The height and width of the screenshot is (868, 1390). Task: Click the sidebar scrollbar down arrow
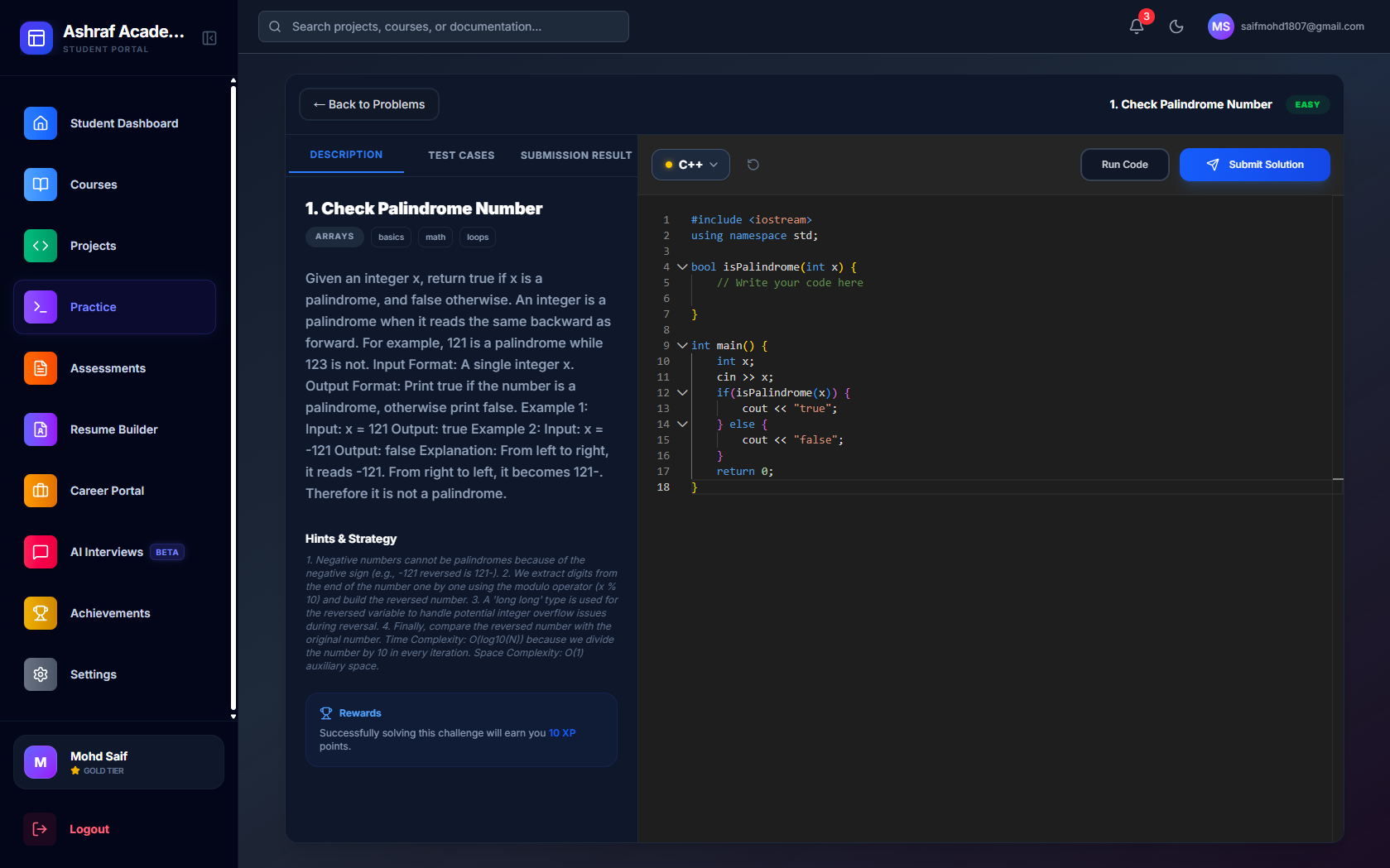click(x=233, y=717)
